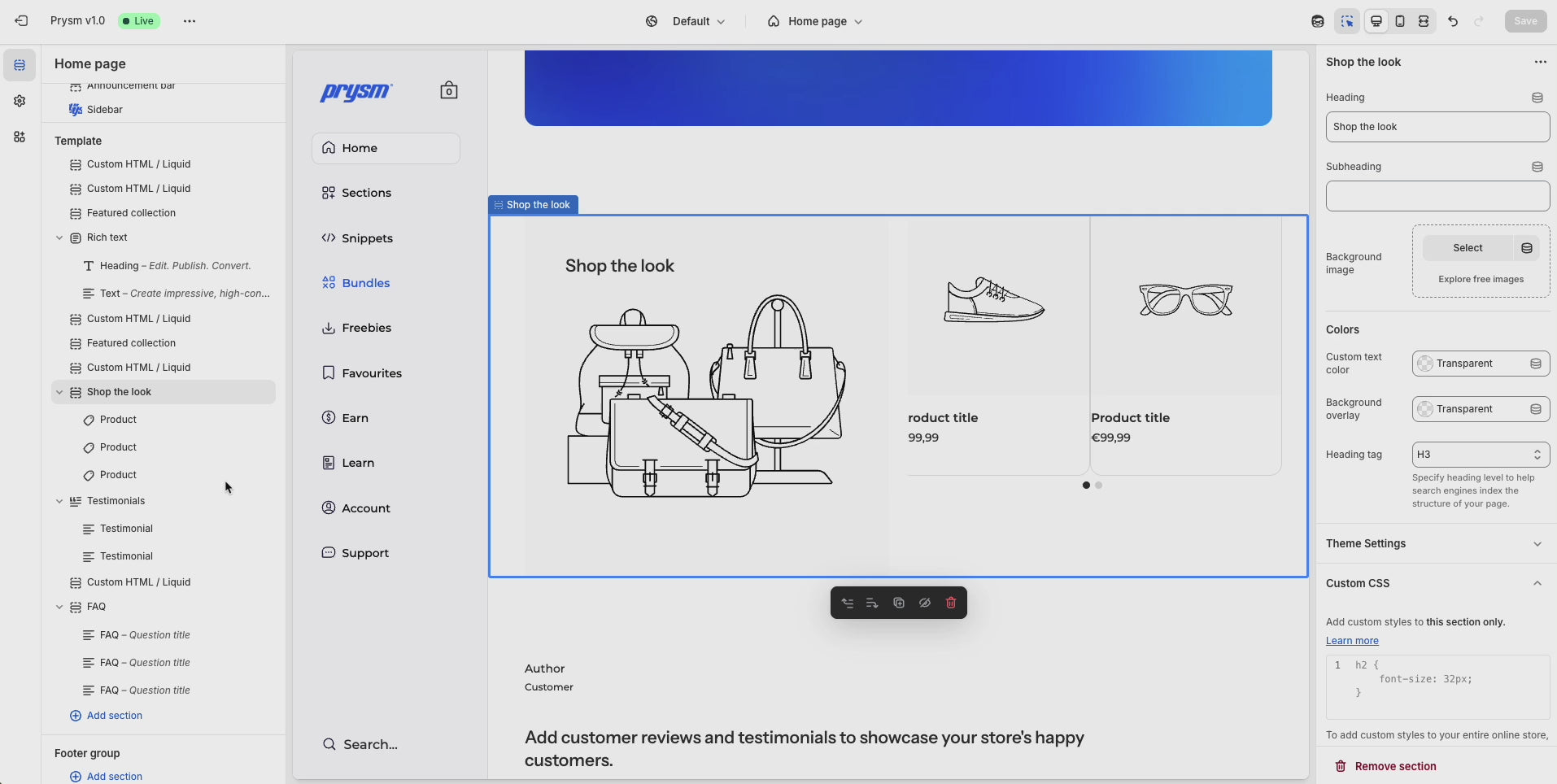Image resolution: width=1557 pixels, height=784 pixels.
Task: Duplicate section from the floating toolbar
Action: (x=899, y=603)
